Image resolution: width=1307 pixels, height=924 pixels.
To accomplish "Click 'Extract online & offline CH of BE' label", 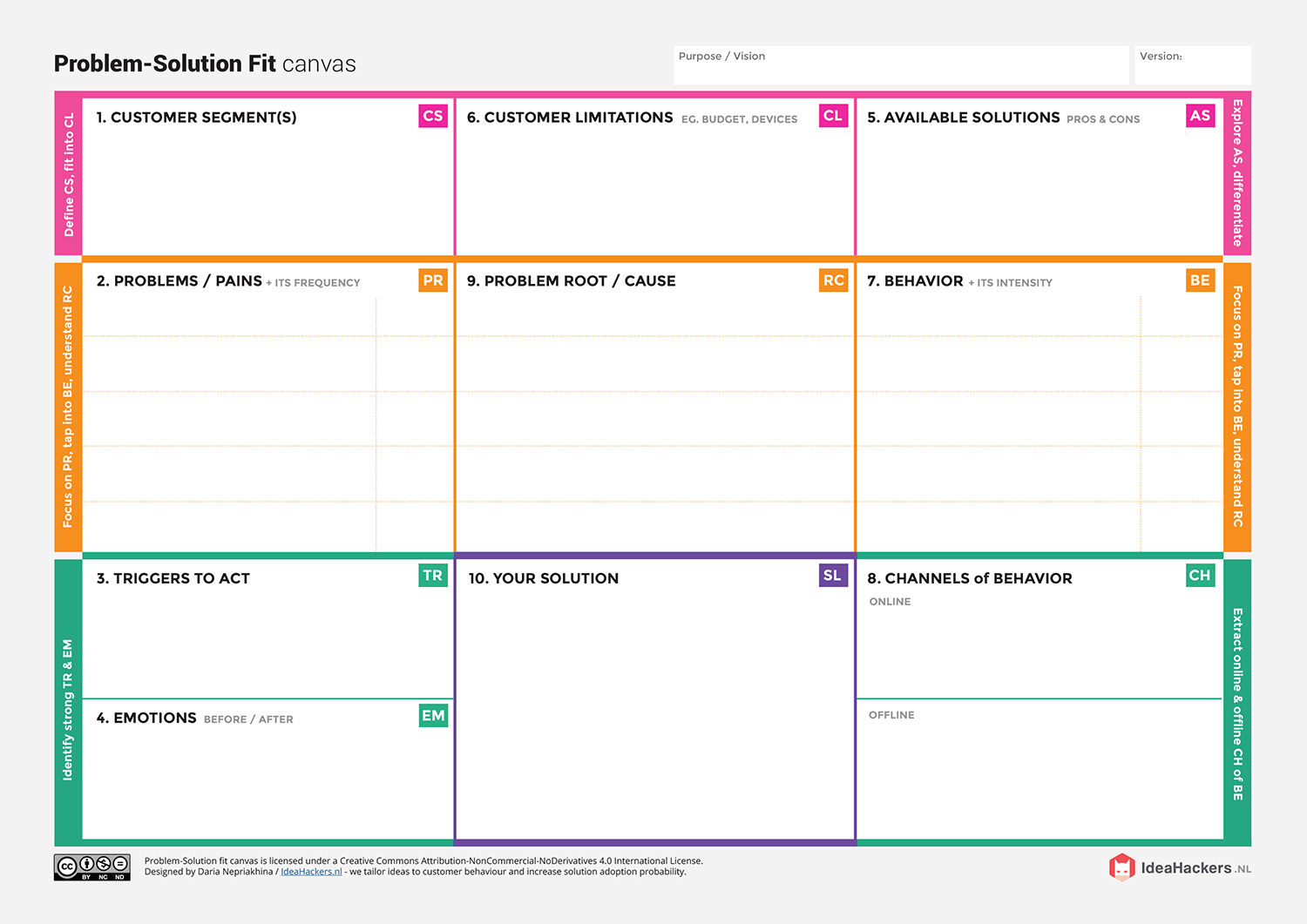I will (1237, 705).
